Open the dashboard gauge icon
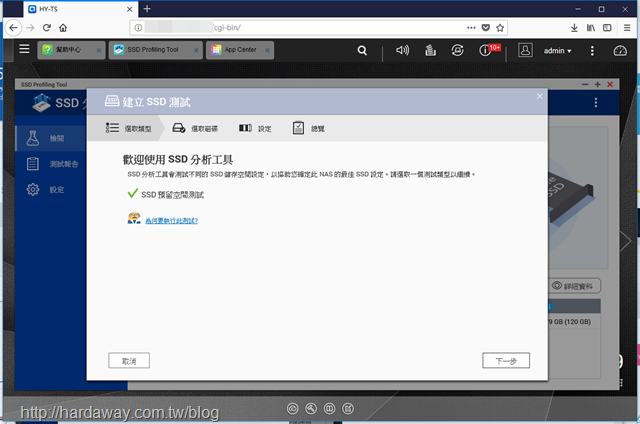Viewport: 640px width, 424px height. point(620,51)
